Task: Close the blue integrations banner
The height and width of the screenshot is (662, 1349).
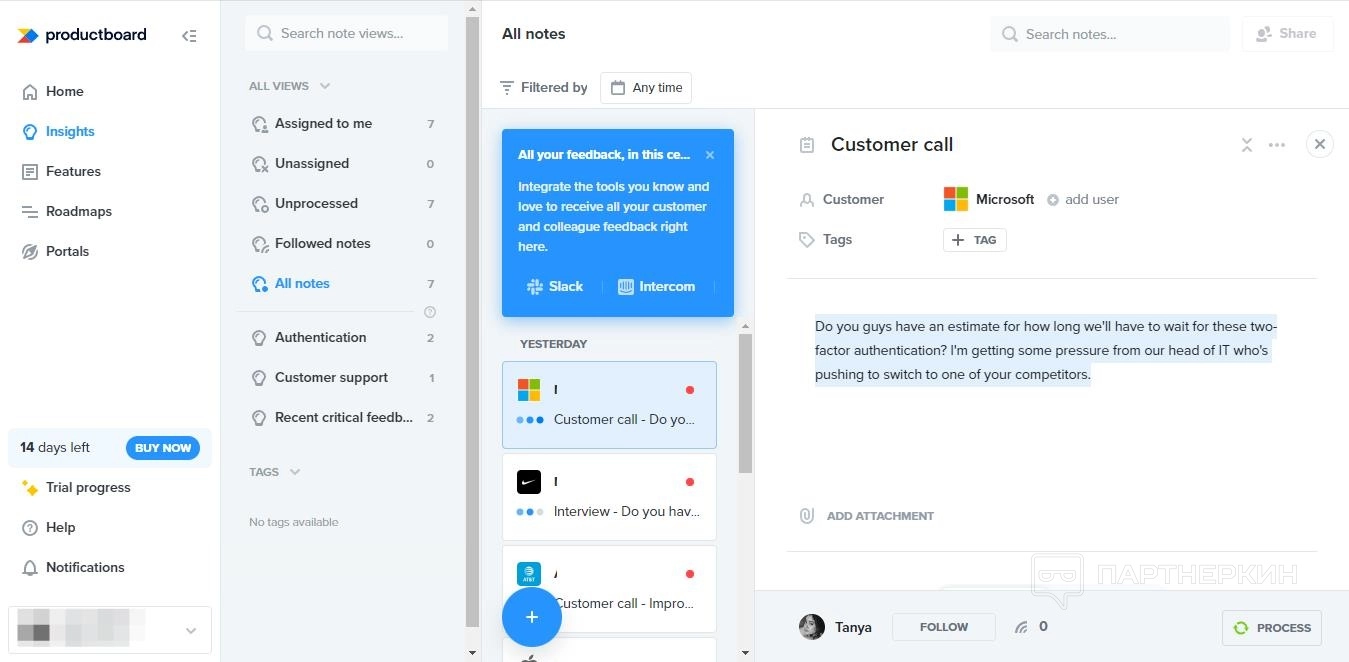Action: (x=710, y=155)
